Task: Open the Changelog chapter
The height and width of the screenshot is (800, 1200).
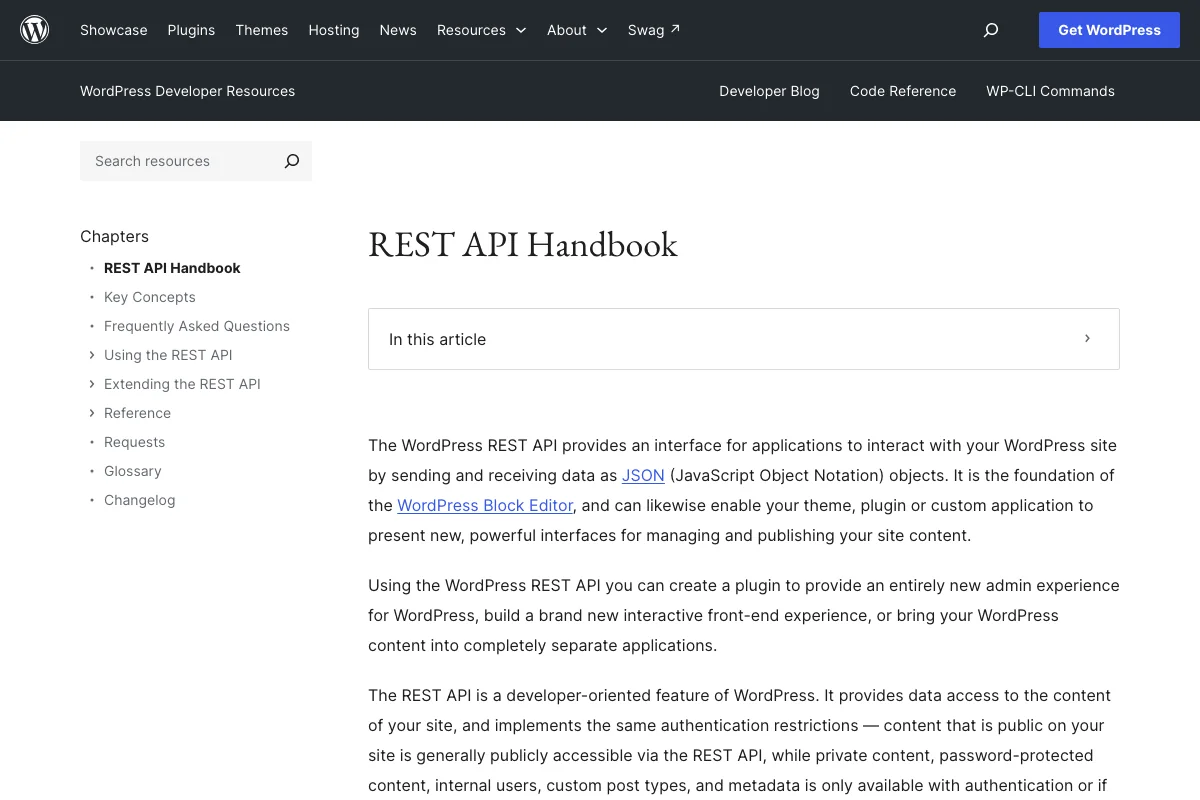Action: click(x=139, y=500)
